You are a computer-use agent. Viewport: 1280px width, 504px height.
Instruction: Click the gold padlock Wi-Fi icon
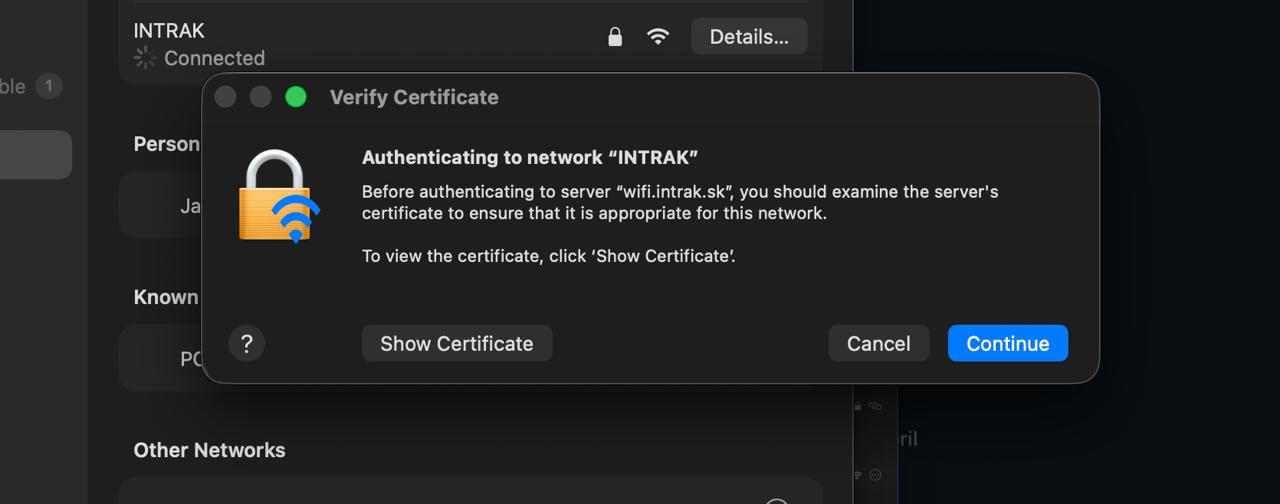tap(279, 197)
